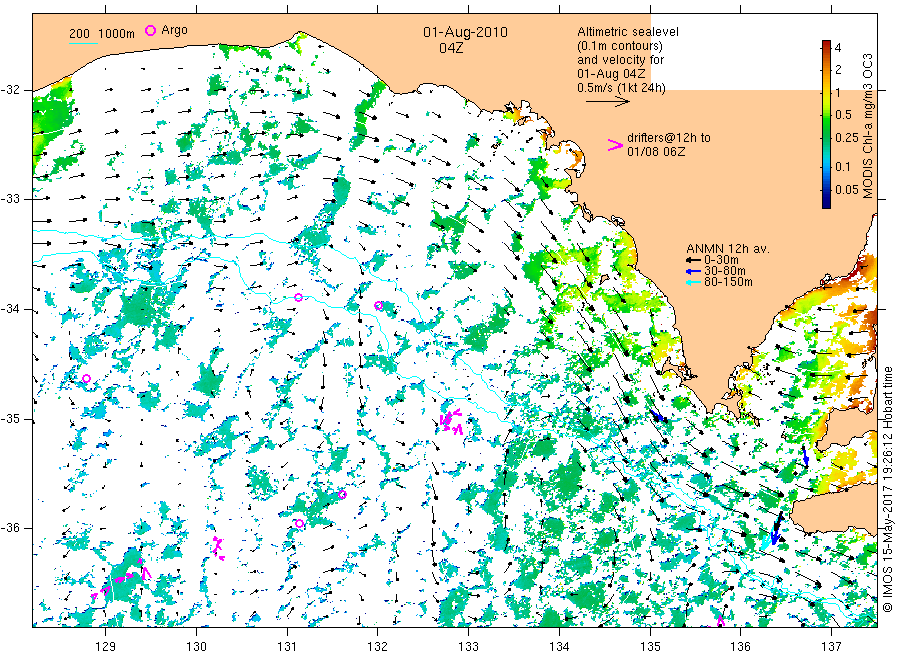Screen dimensions: 900x660
Task: Click the '30-80m' depth label
Action: (x=724, y=271)
